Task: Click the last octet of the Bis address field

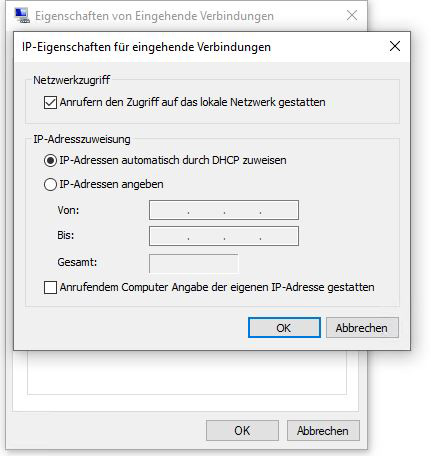Action: (279, 236)
